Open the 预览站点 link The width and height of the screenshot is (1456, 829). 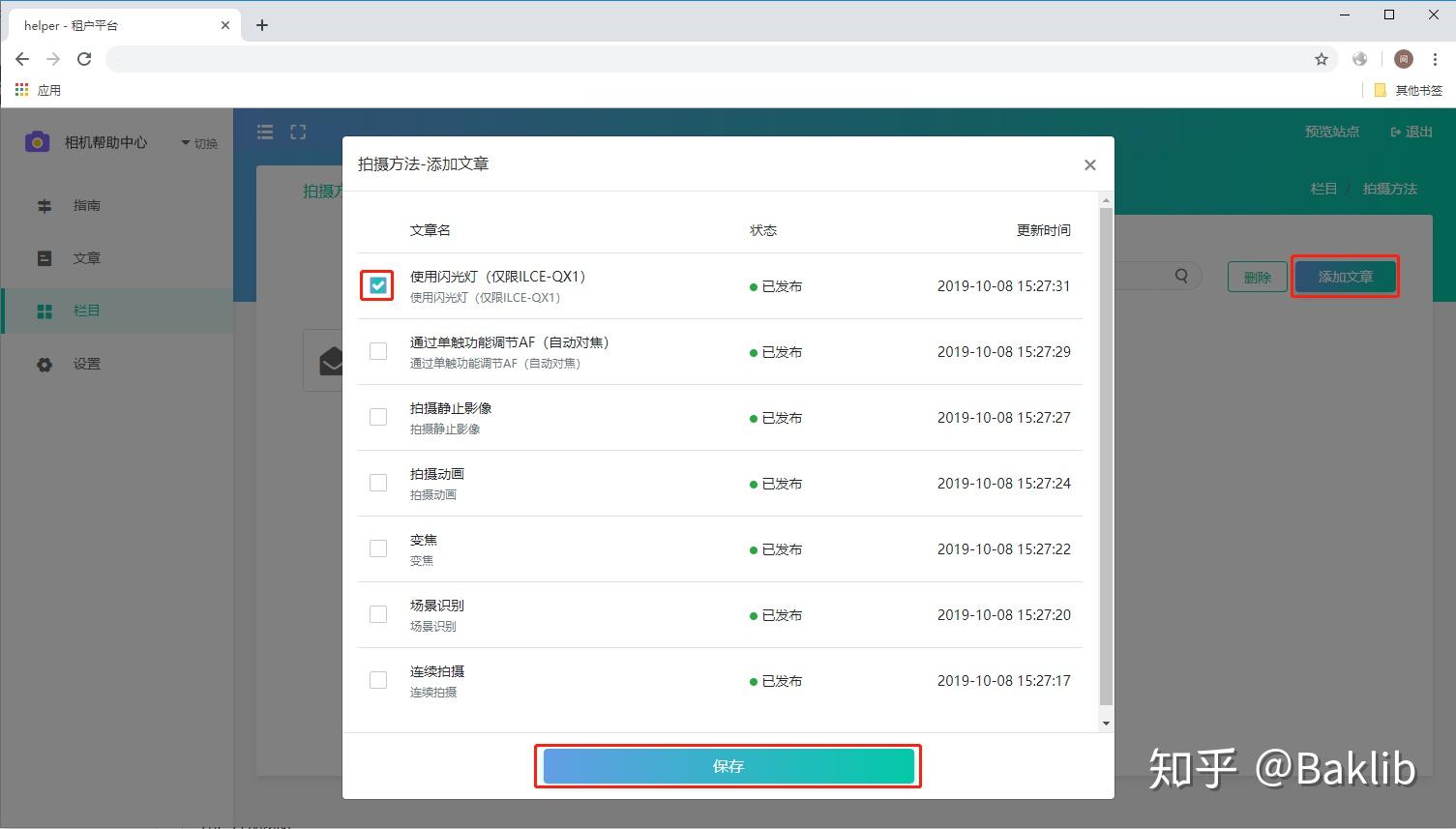pos(1331,132)
